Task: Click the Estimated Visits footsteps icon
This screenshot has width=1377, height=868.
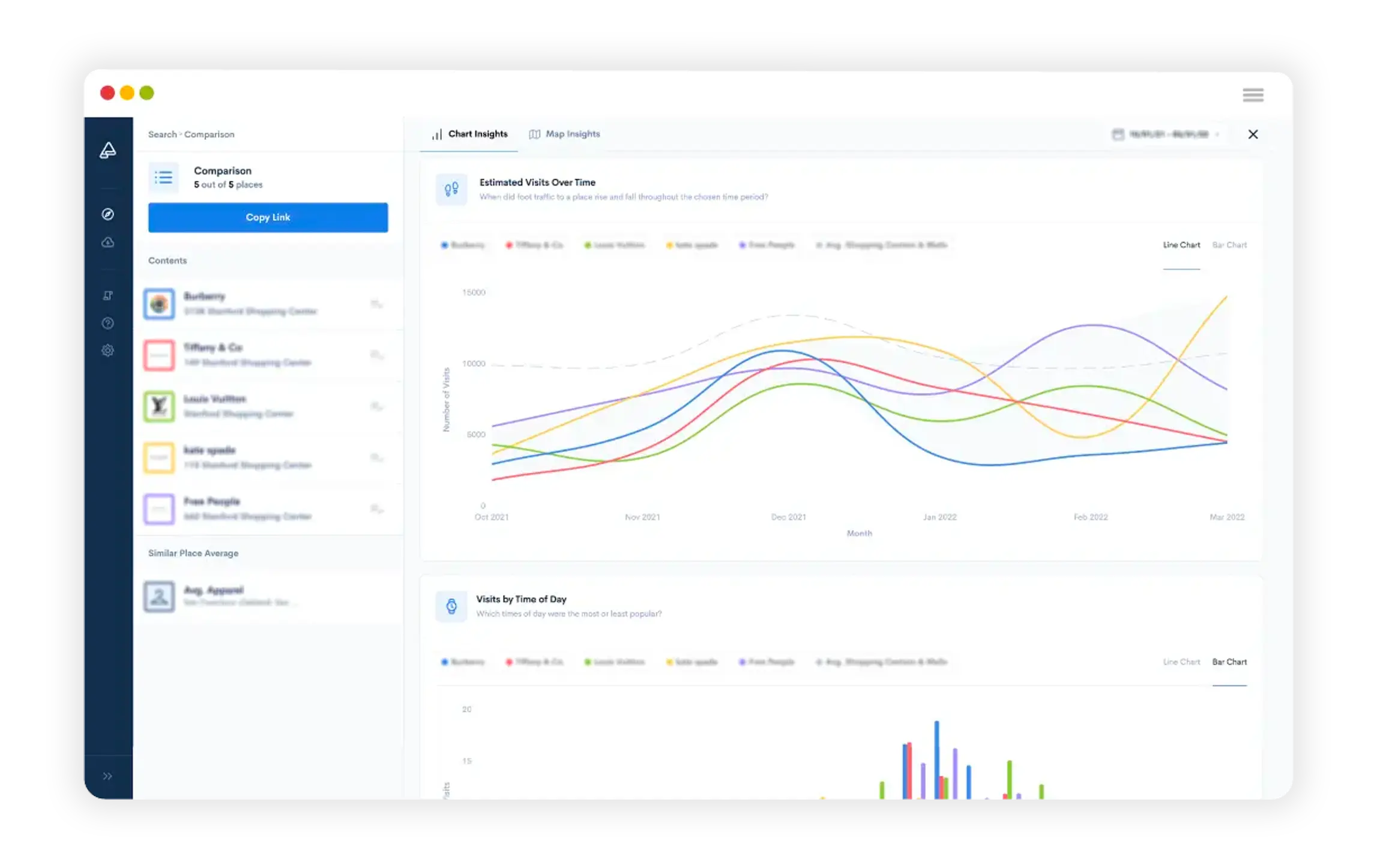Action: point(451,190)
